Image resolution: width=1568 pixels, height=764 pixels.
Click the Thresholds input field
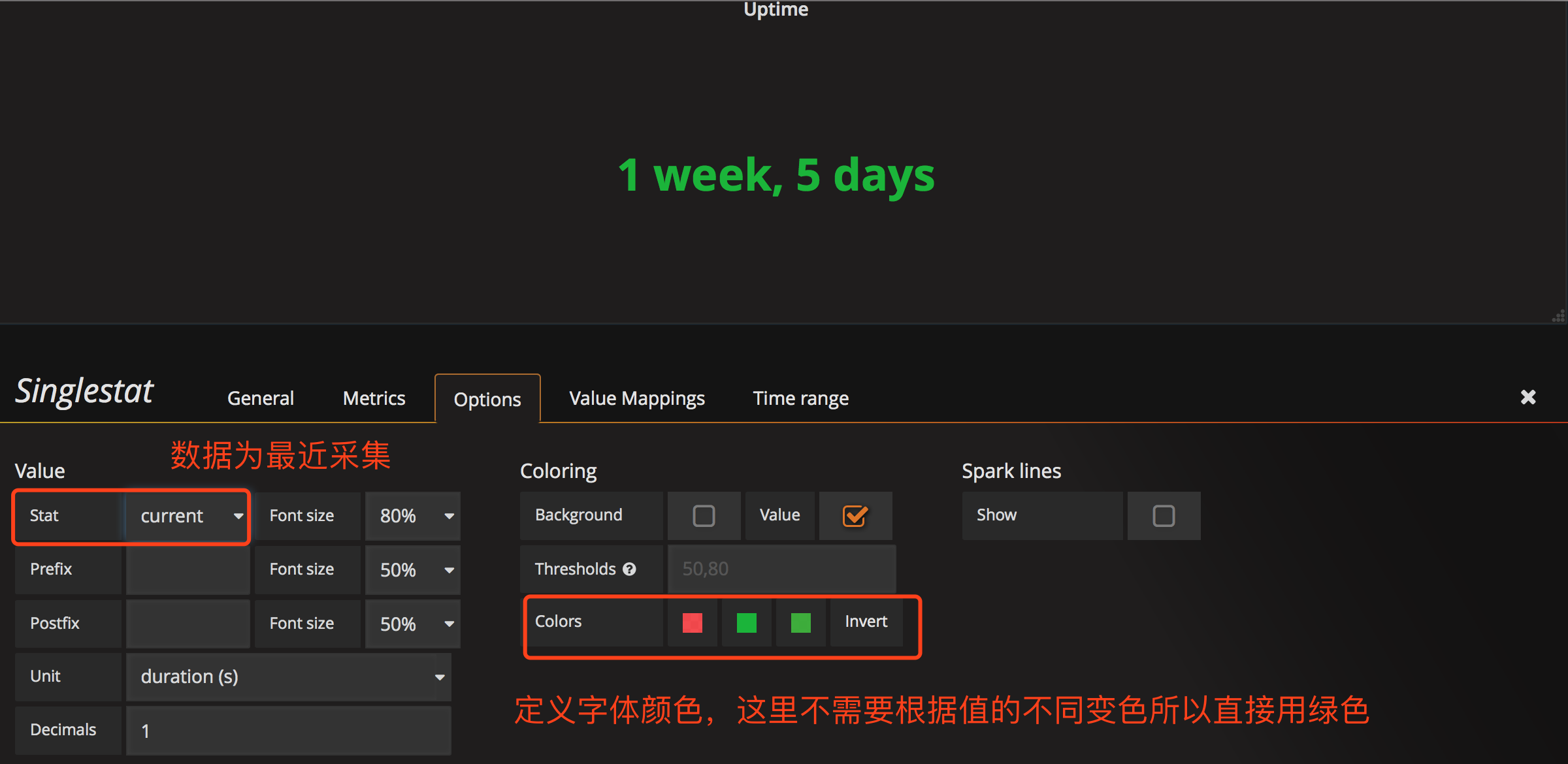781,569
